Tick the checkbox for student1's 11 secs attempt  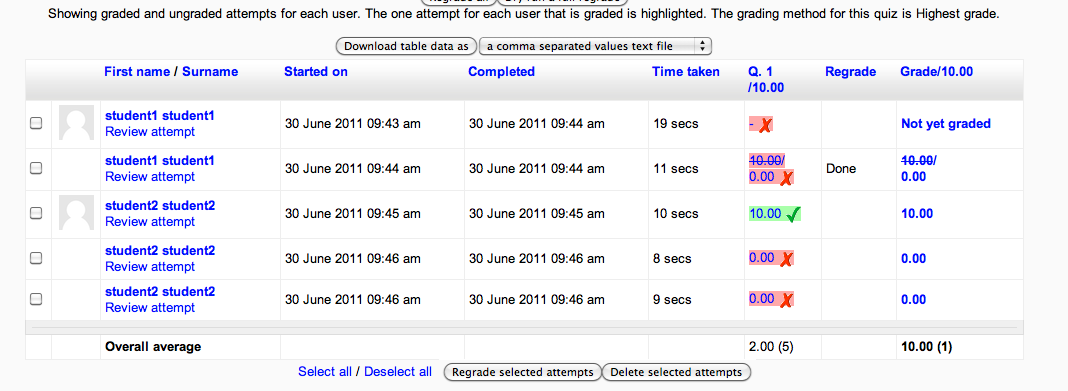(x=36, y=168)
